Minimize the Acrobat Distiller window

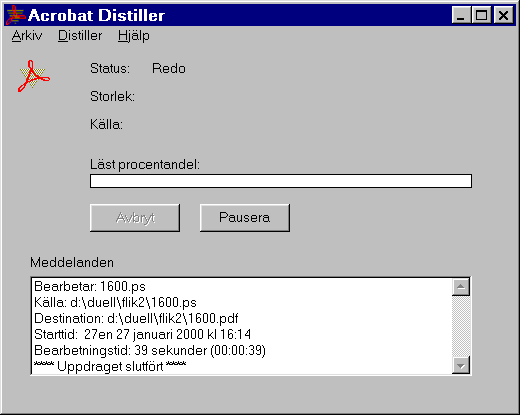461,15
